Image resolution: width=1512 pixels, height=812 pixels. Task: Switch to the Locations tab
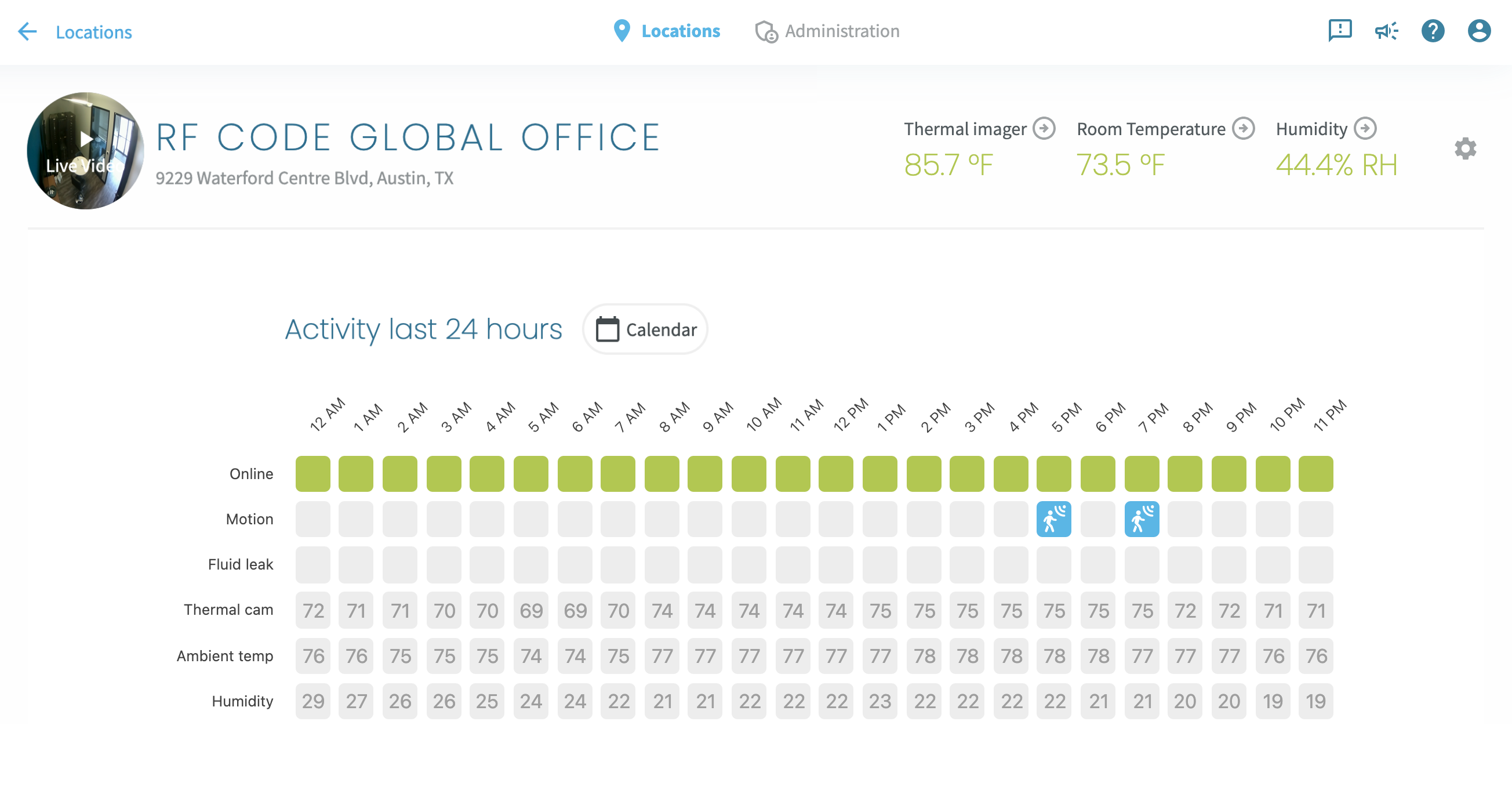point(667,31)
